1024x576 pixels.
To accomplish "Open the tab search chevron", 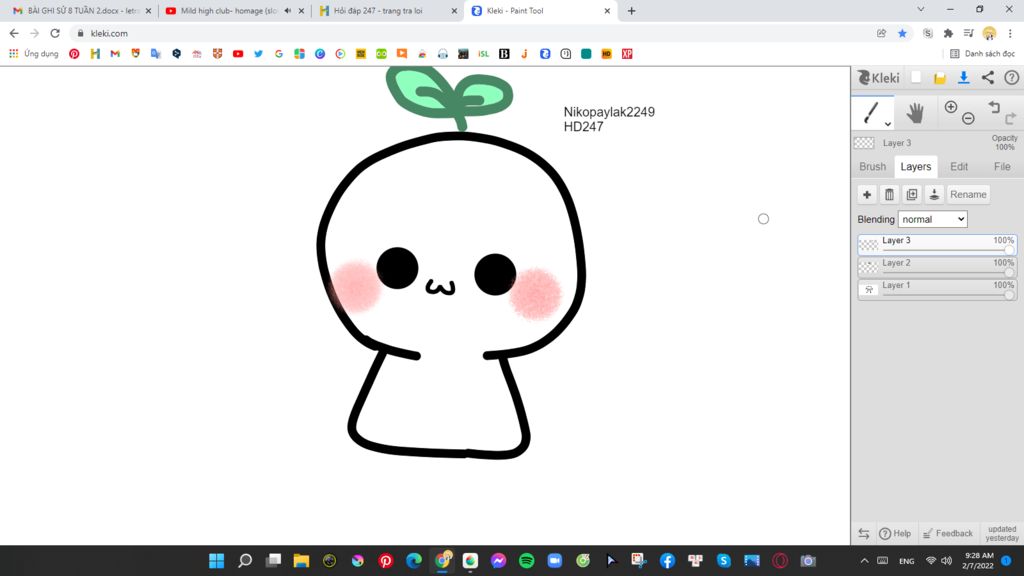I will coord(920,10).
